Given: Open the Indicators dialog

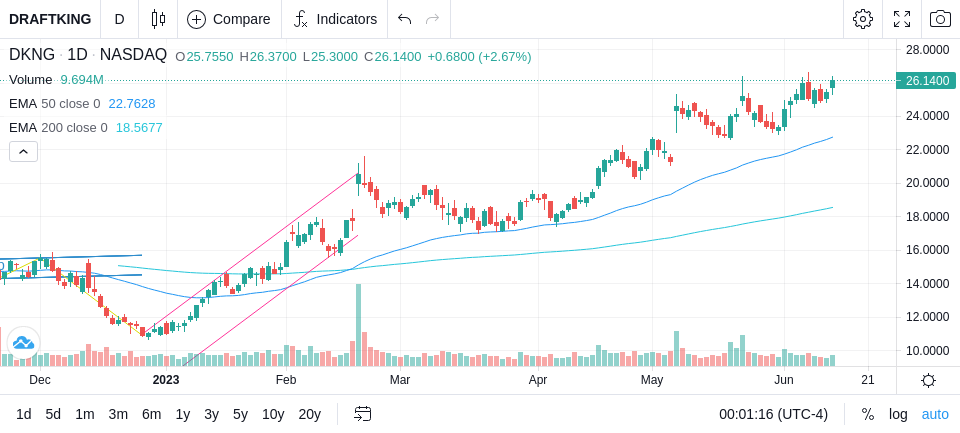Looking at the screenshot, I should click(x=334, y=19).
